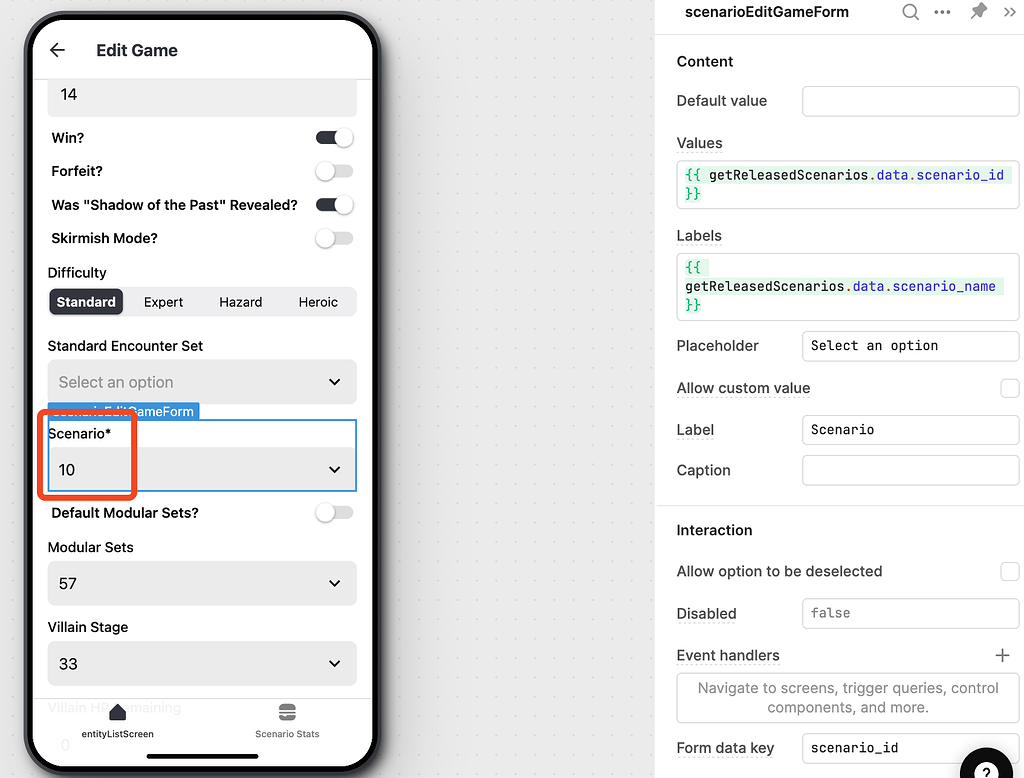Select the scenarioEditGameForm label on canvas

[x=123, y=410]
